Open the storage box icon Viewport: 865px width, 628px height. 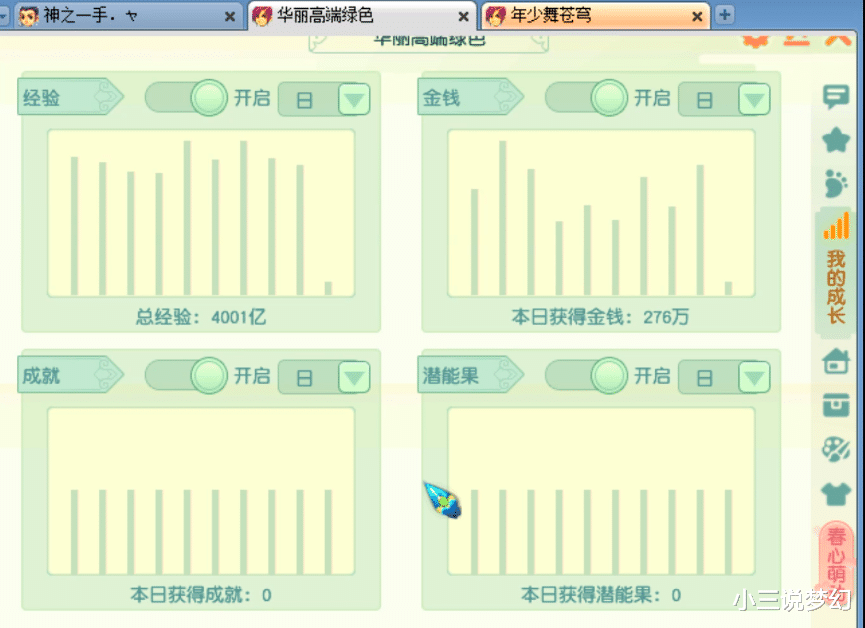click(x=836, y=405)
